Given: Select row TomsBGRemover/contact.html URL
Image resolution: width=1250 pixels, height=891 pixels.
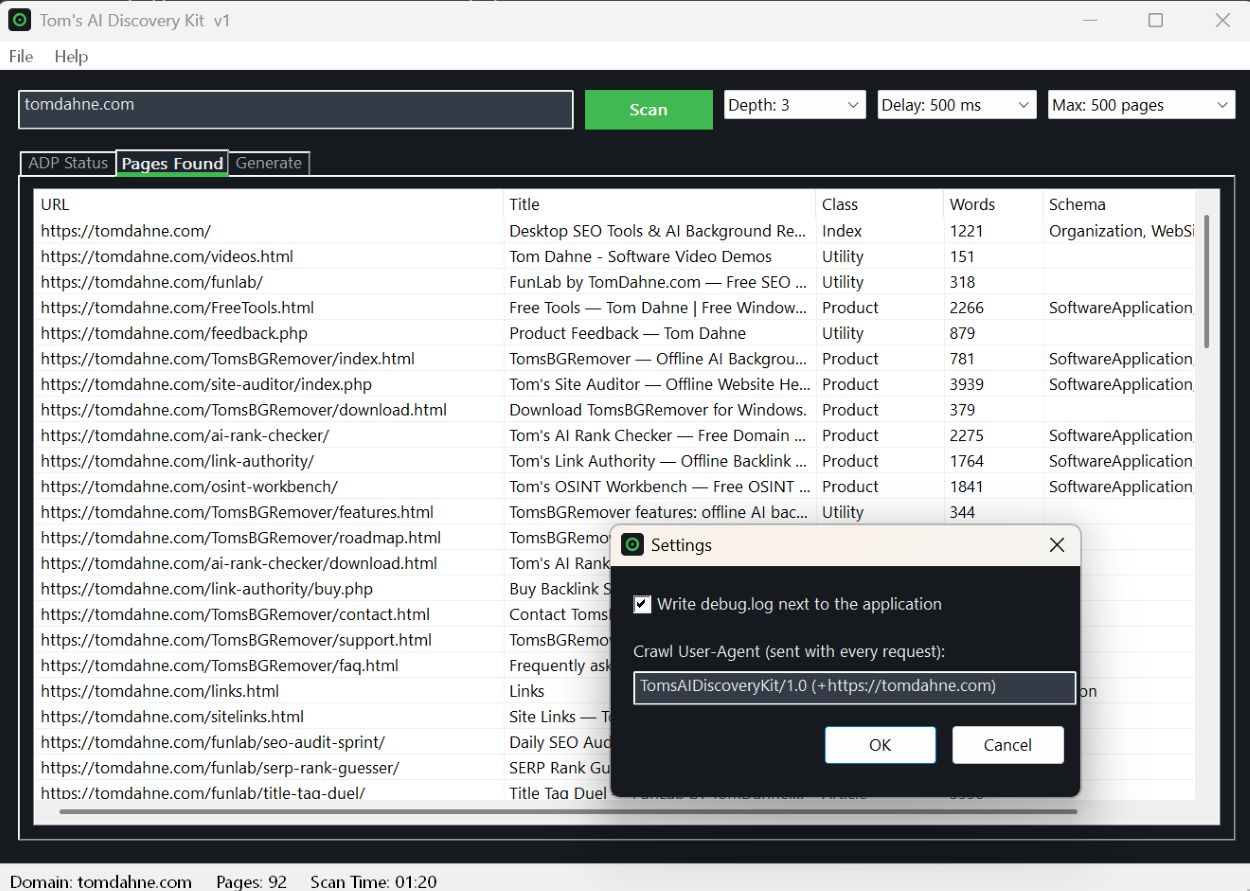Looking at the screenshot, I should [x=235, y=615].
